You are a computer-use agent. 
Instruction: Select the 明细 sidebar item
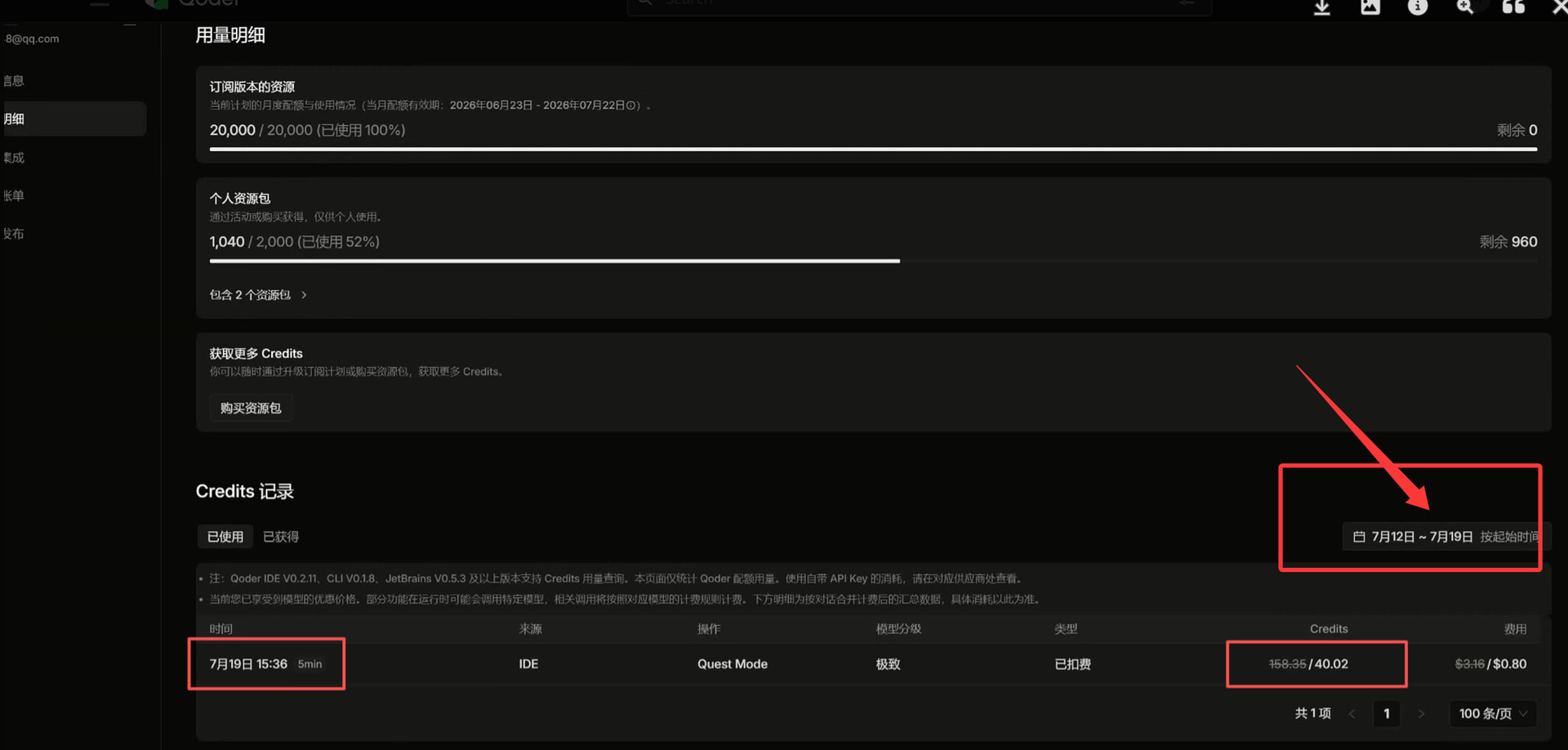(x=73, y=118)
